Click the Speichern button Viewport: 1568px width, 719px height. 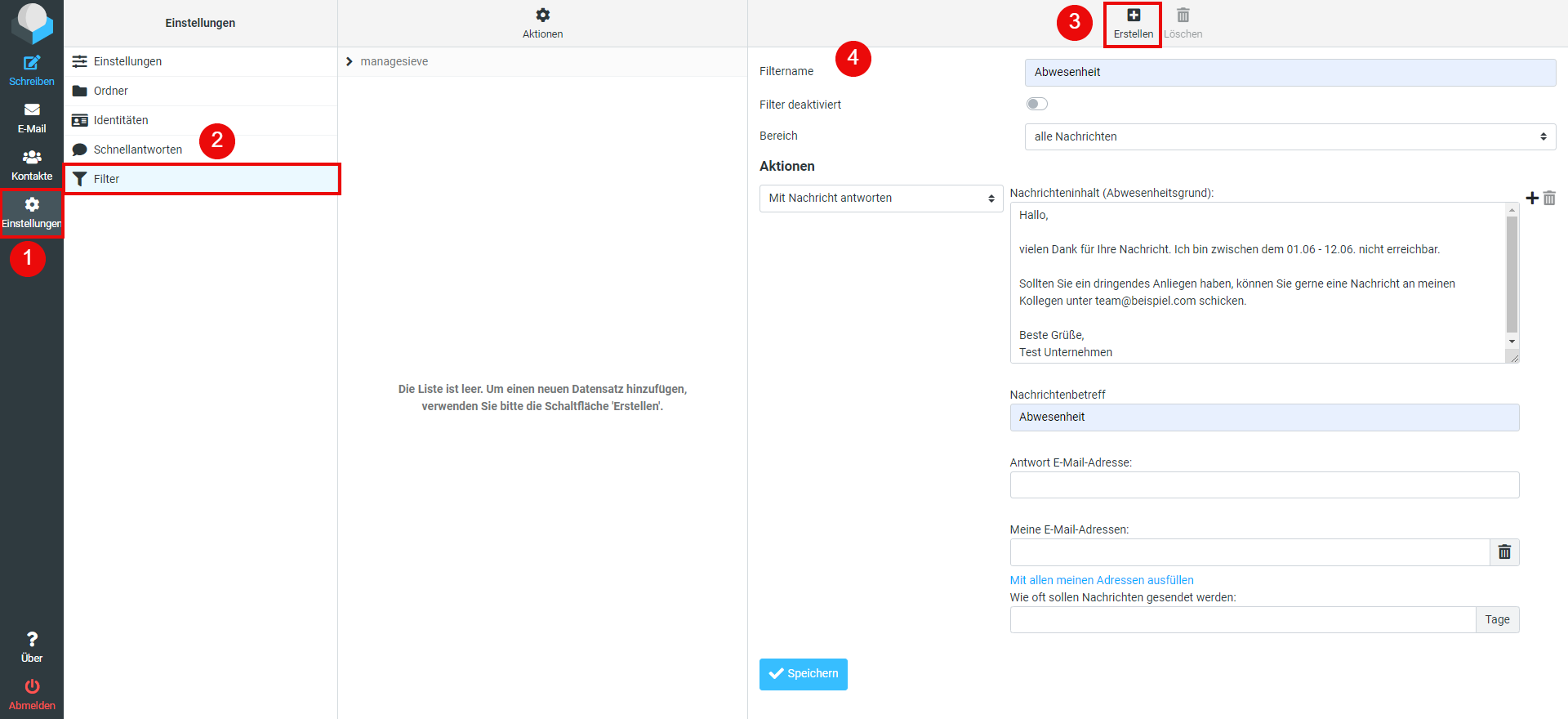[x=803, y=674]
